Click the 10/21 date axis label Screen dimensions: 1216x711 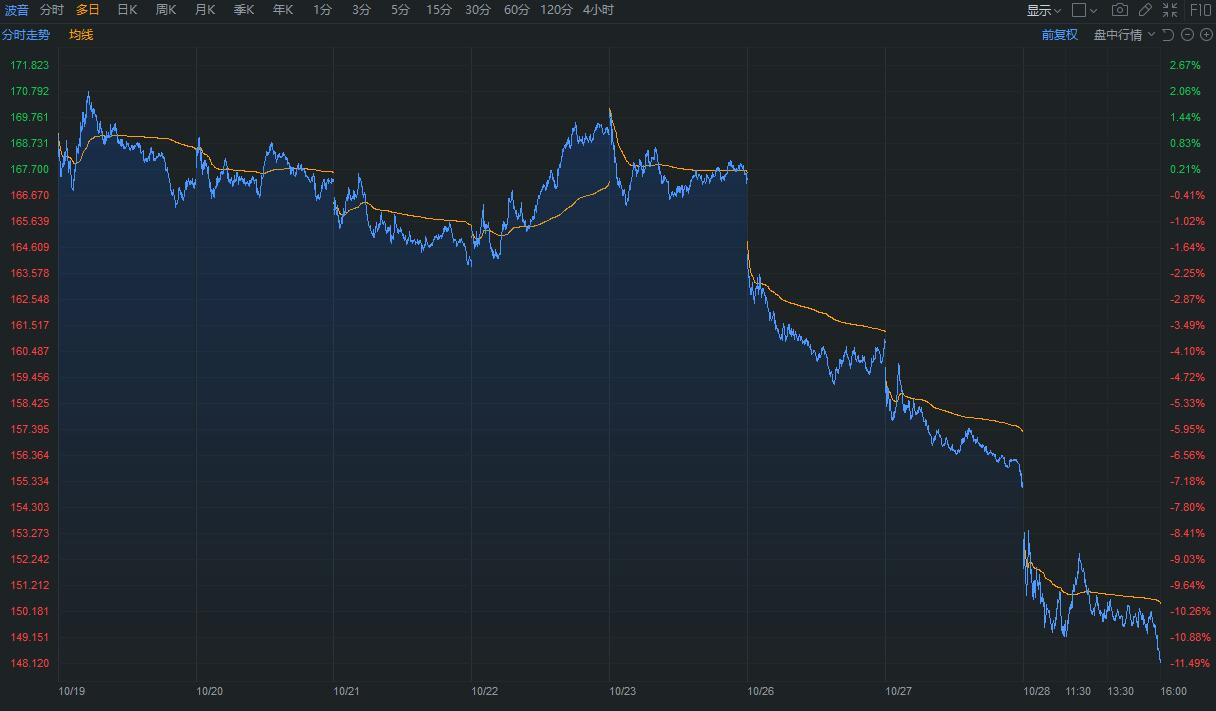tap(347, 691)
